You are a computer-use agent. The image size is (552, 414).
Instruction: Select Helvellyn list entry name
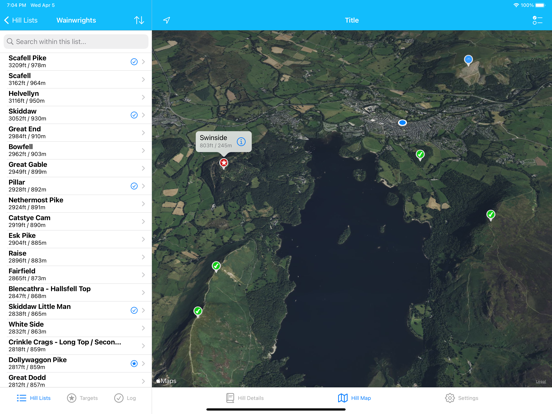[24, 94]
